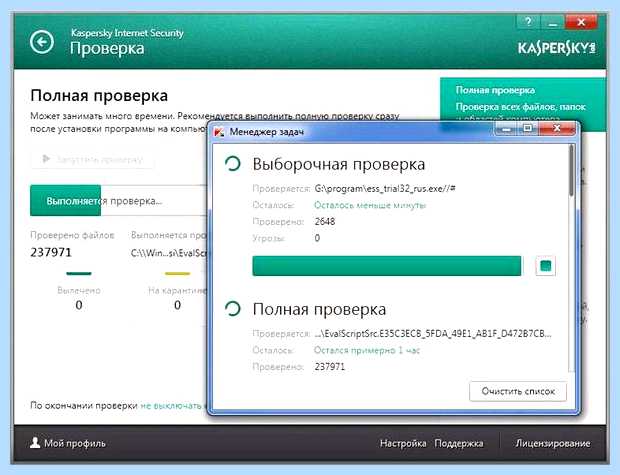Viewport: 620px width, 475px height.
Task: Click the Полная проверка main page heading
Action: 99,96
